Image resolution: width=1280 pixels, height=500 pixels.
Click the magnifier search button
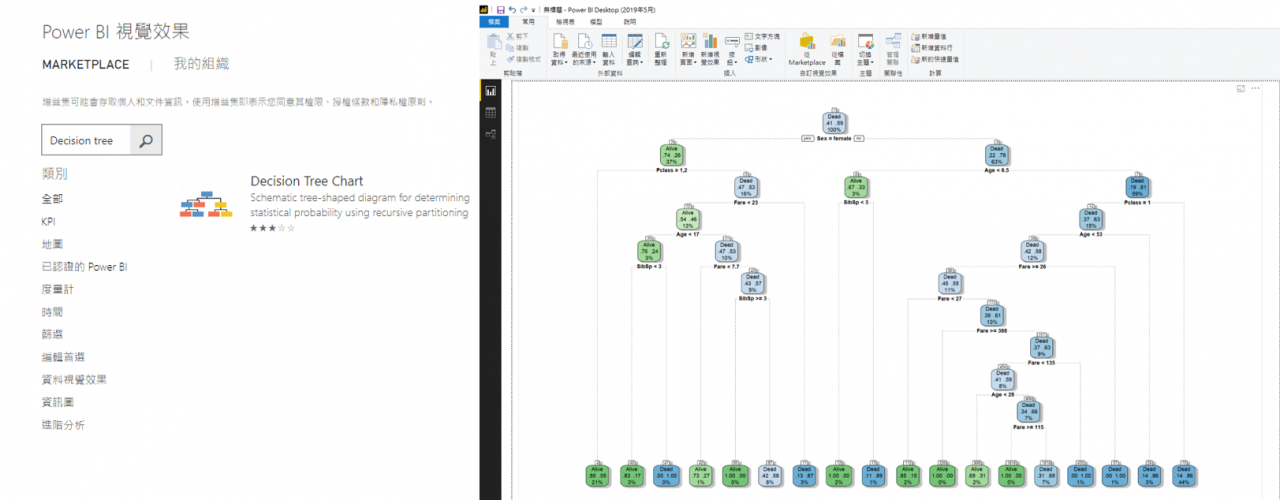tap(146, 141)
